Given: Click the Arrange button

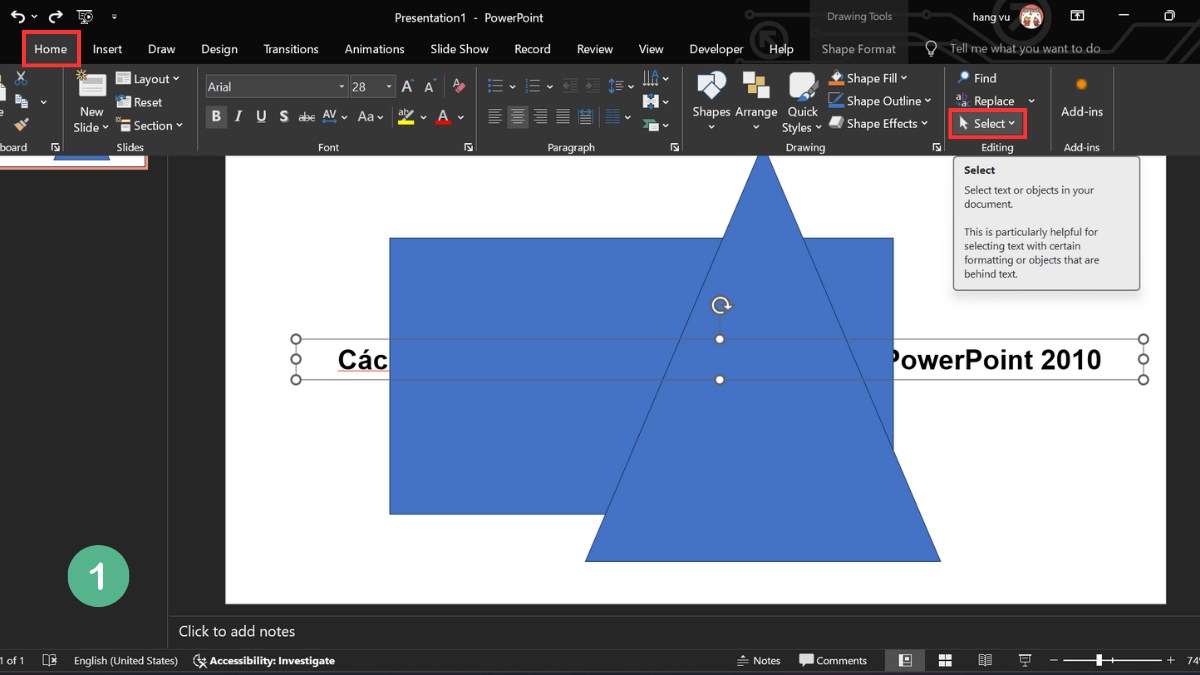Looking at the screenshot, I should 756,101.
